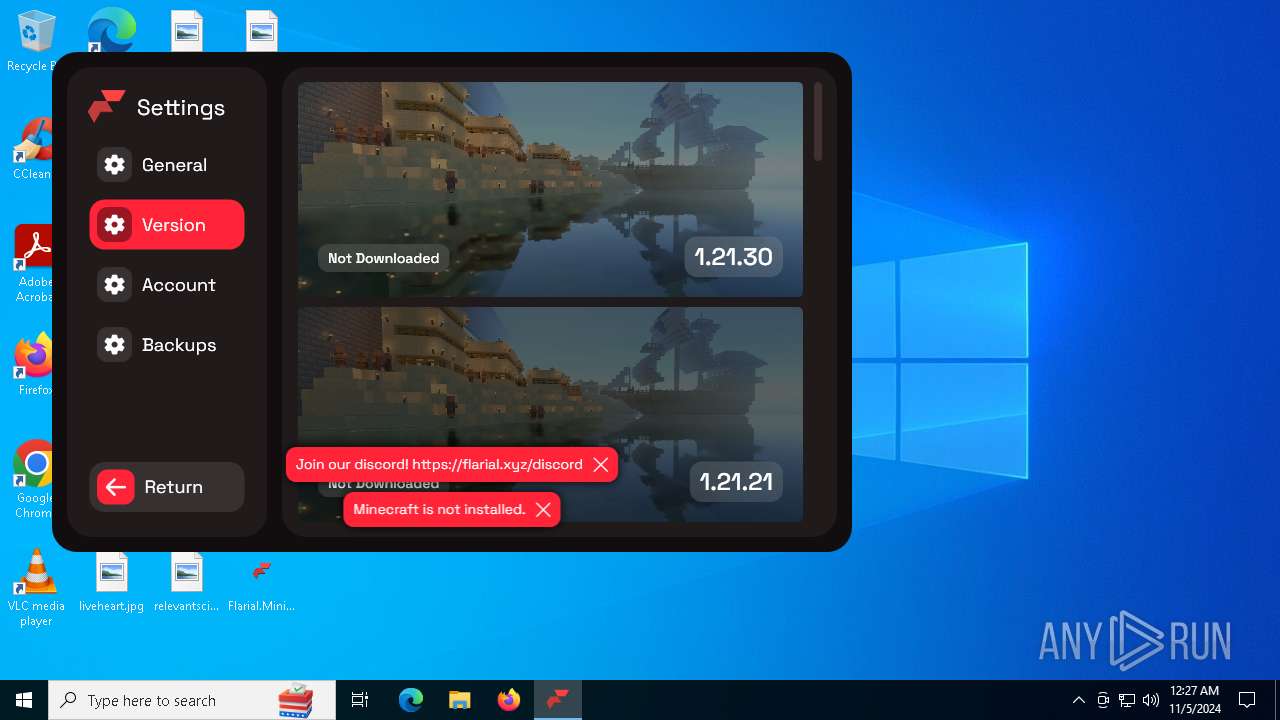
Task: Dismiss the Join our discord notification
Action: (x=601, y=464)
